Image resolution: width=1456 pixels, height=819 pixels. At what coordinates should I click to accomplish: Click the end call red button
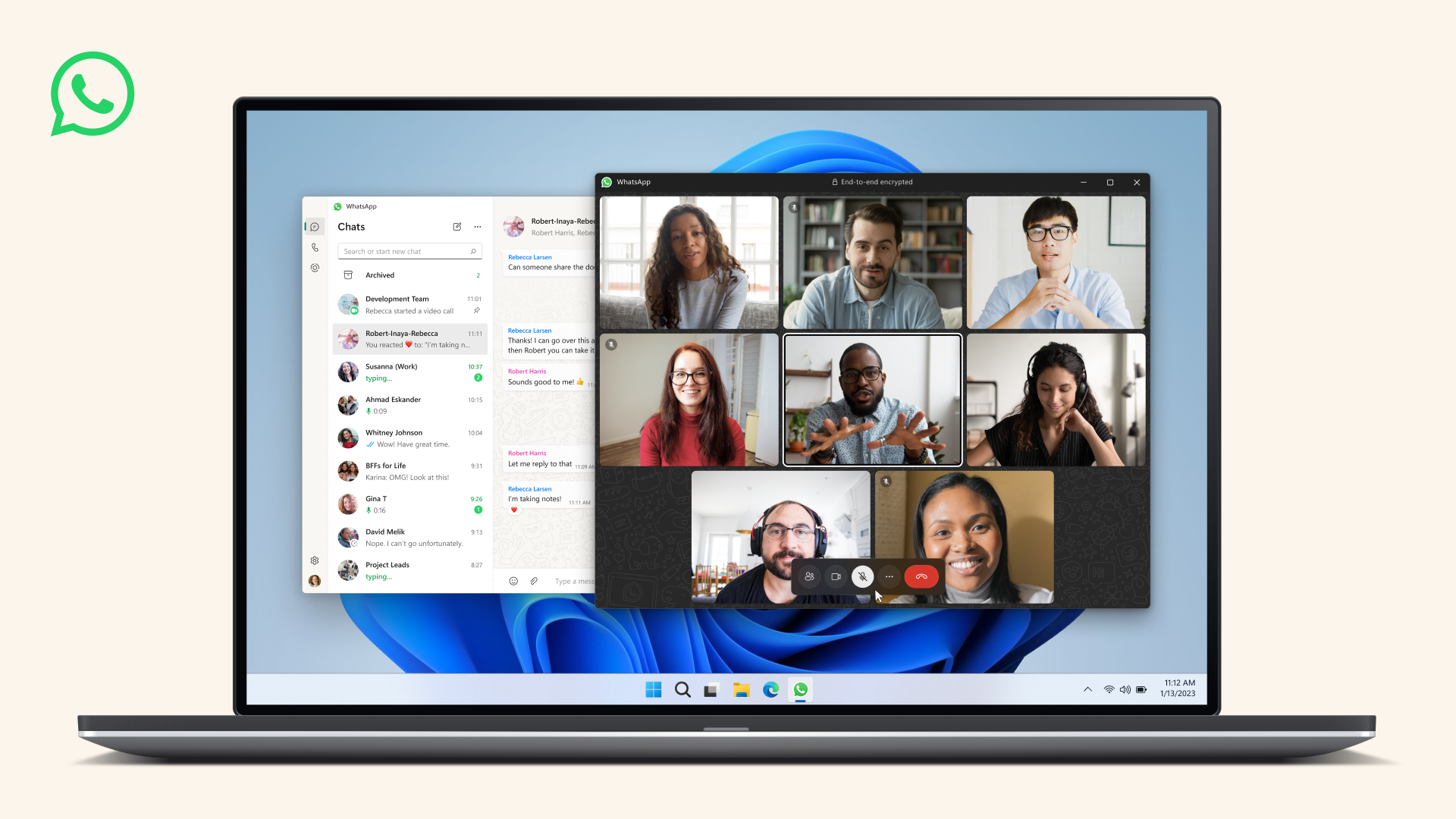click(x=921, y=577)
